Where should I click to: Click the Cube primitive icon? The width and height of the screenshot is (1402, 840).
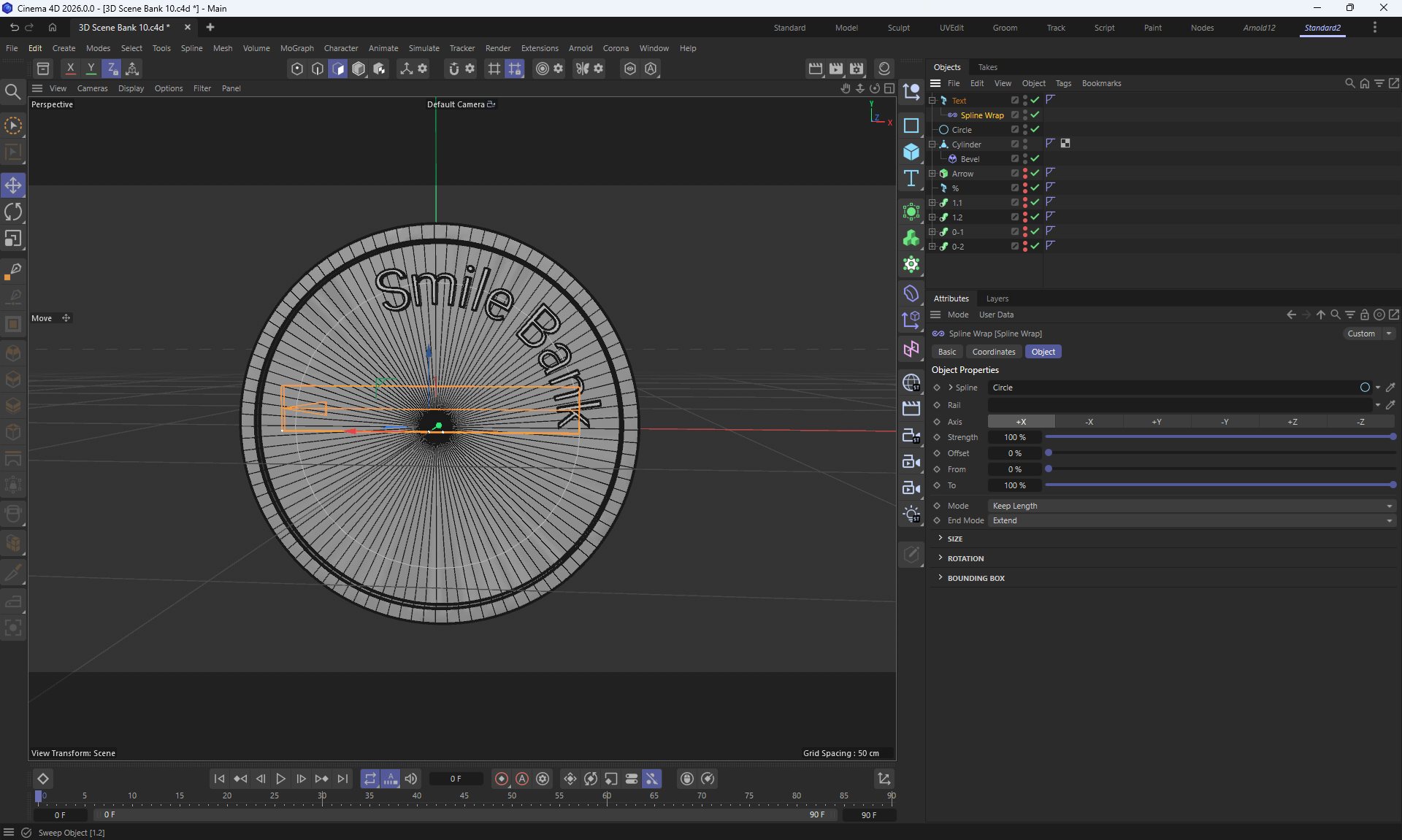[x=911, y=152]
